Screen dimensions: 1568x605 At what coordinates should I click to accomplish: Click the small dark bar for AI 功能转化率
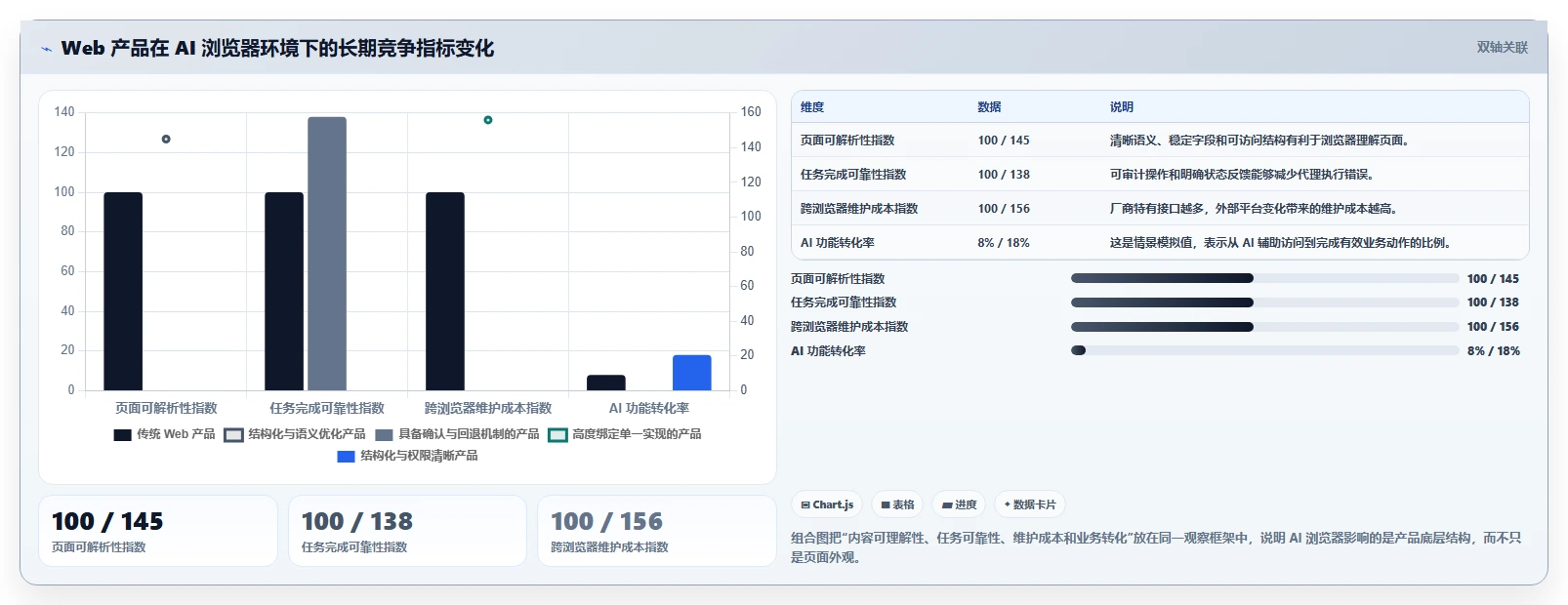(x=606, y=383)
